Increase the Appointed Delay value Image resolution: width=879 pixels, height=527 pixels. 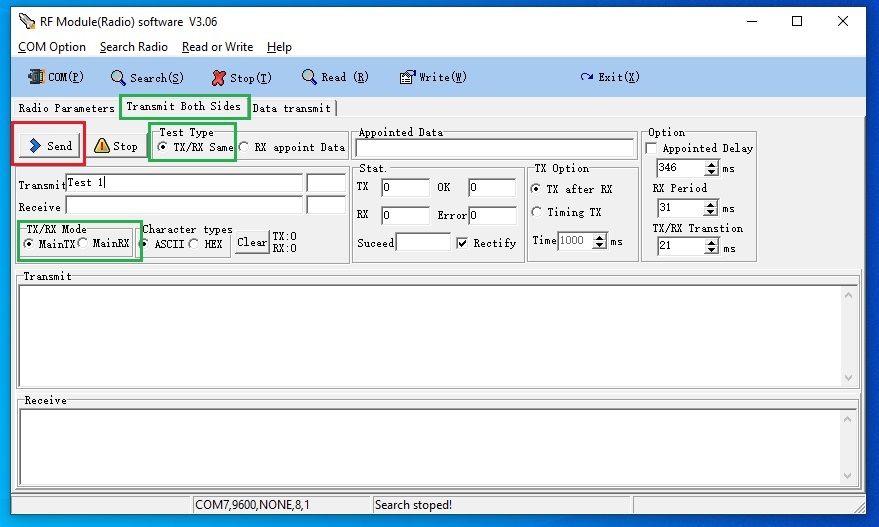coord(711,164)
